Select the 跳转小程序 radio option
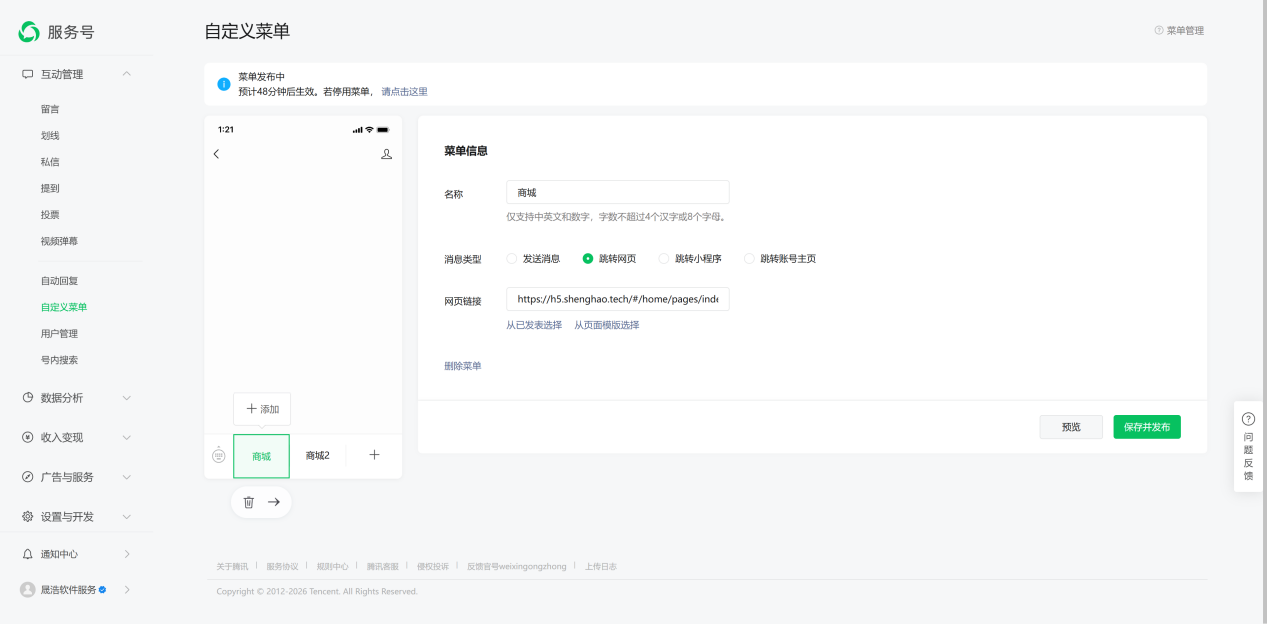The image size is (1267, 624). (x=664, y=259)
